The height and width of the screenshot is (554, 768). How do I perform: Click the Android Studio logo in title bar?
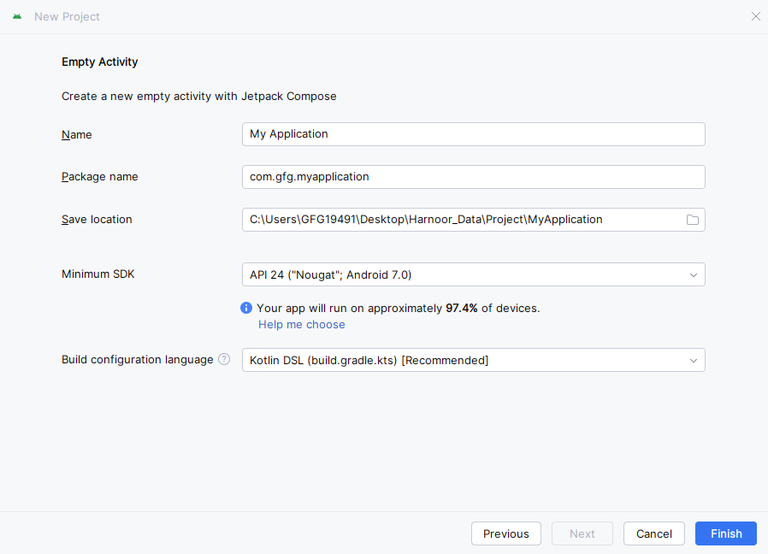[17, 17]
